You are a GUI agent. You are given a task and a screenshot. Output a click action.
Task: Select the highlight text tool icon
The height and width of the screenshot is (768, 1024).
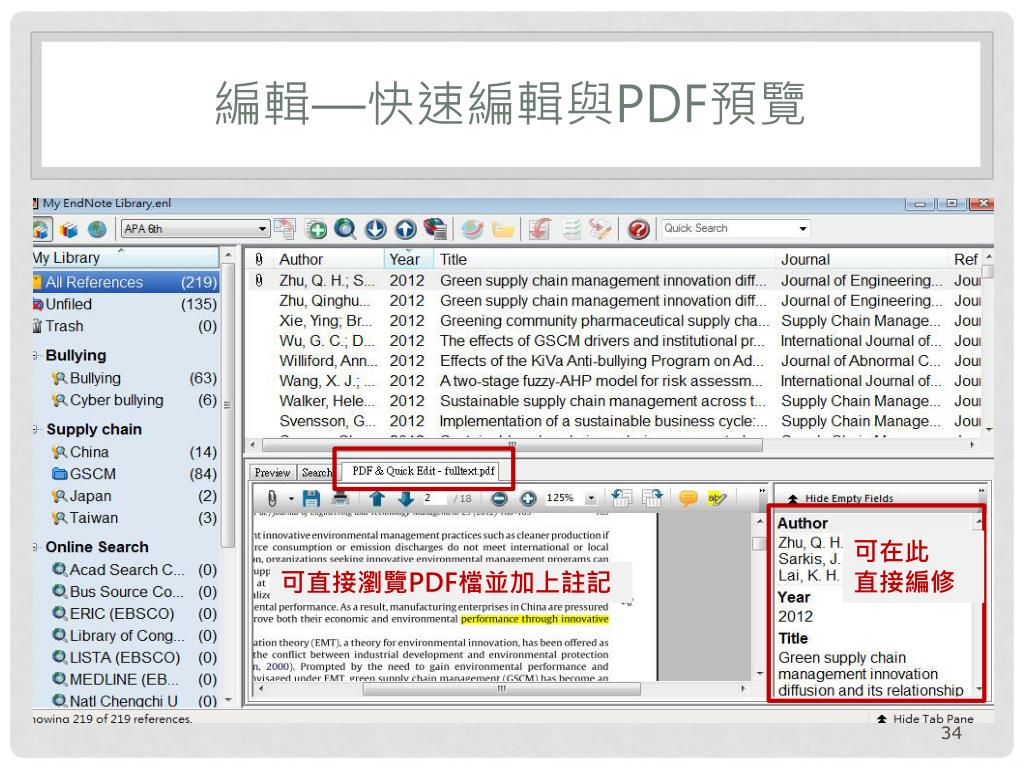(717, 498)
